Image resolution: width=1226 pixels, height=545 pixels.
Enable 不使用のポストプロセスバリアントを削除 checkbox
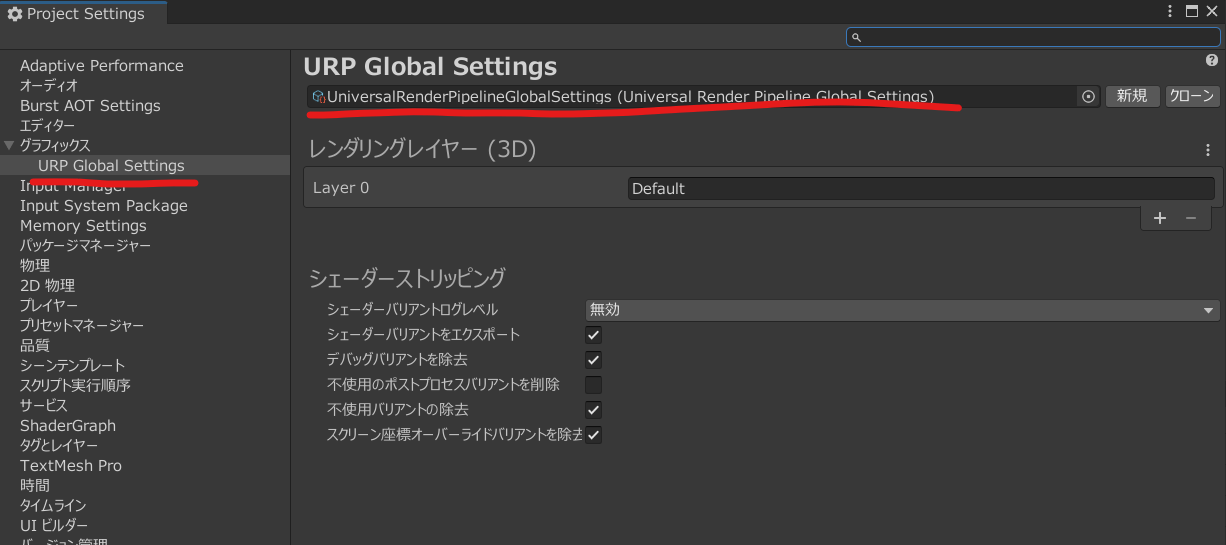[593, 385]
